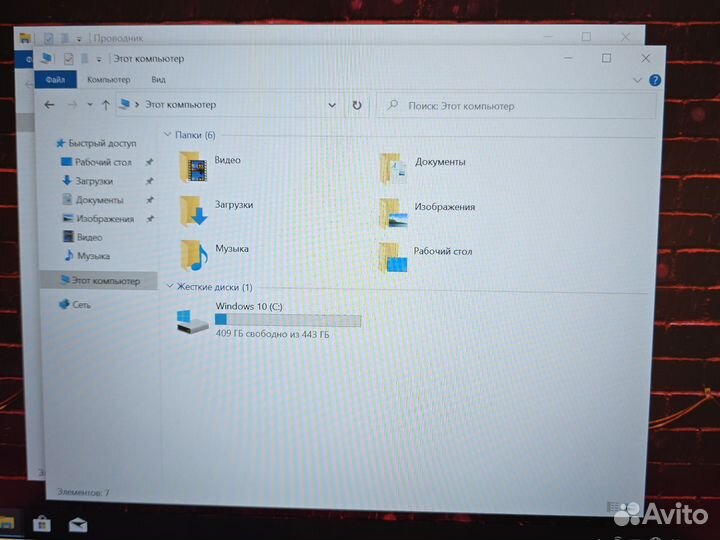Open the Рабочий стол folder icon
The width and height of the screenshot is (720, 540).
393,257
